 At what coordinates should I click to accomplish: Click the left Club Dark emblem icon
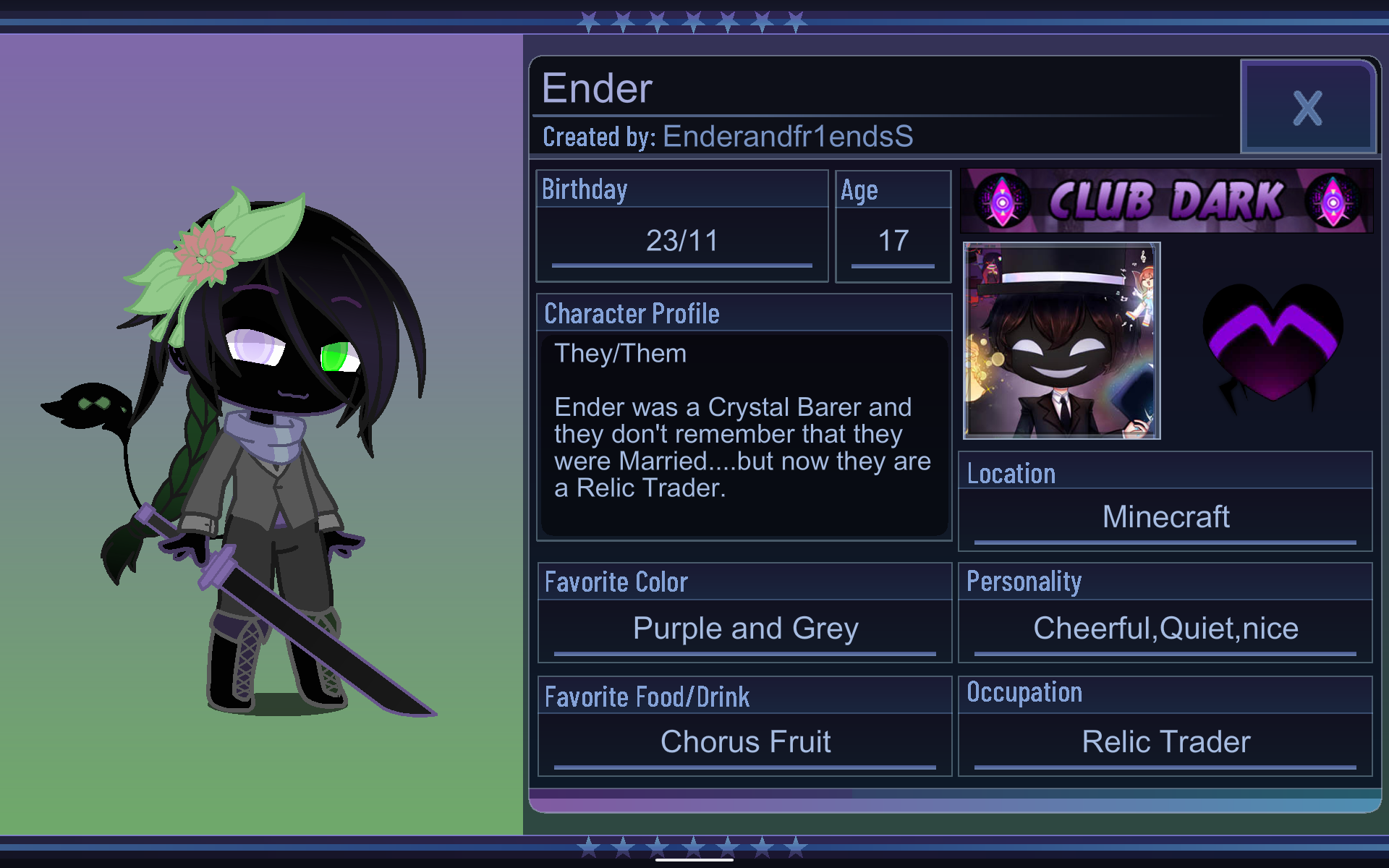click(x=1002, y=201)
